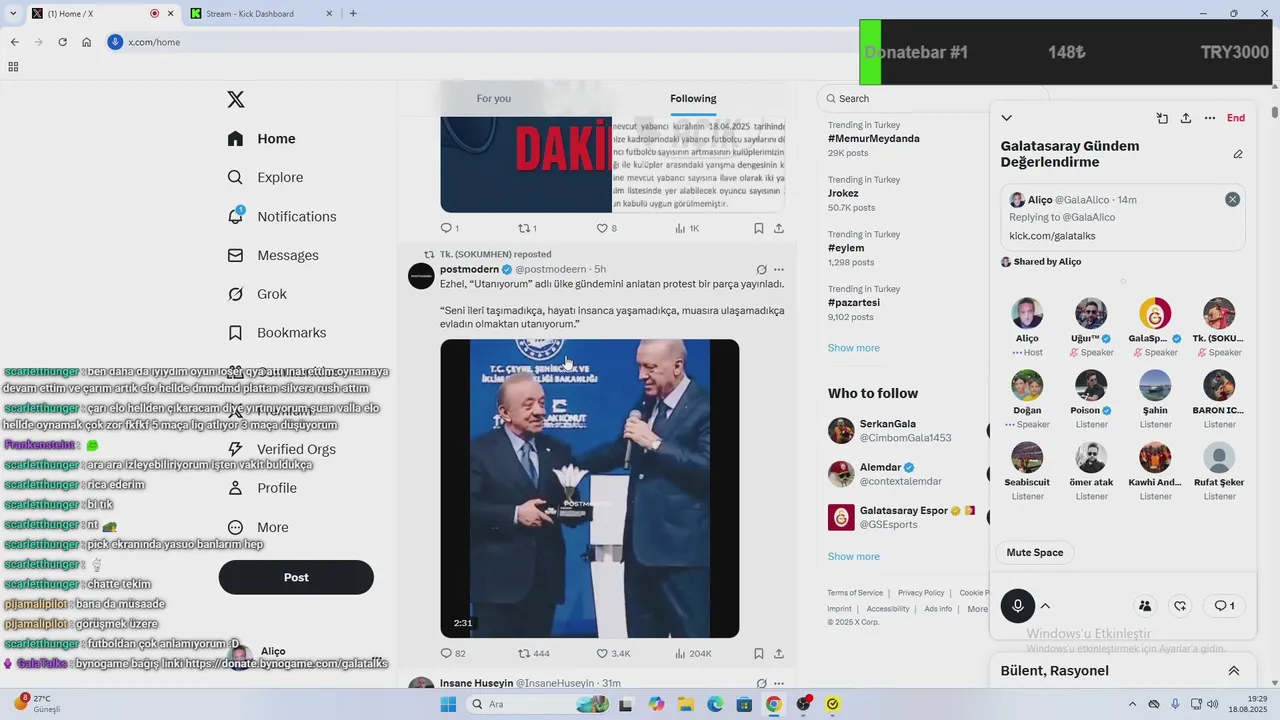Open Windows Start menu

coord(448,704)
